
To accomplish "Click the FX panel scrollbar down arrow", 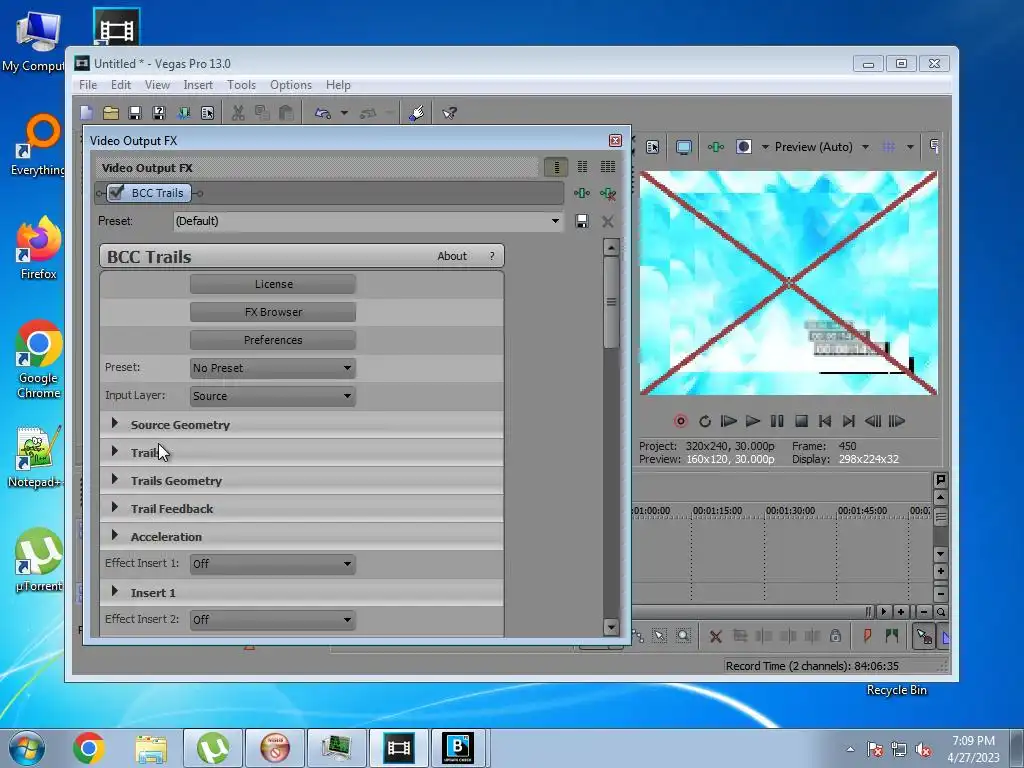I will 611,628.
